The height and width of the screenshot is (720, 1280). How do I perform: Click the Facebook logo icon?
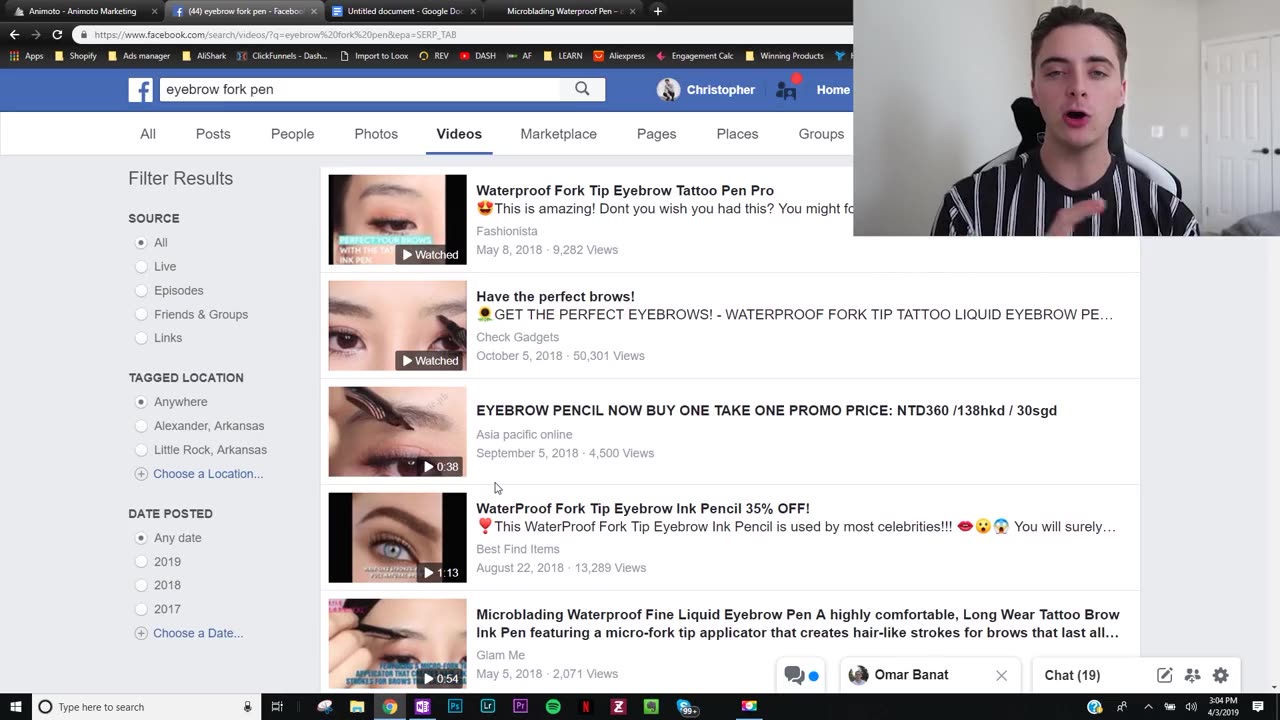point(140,90)
